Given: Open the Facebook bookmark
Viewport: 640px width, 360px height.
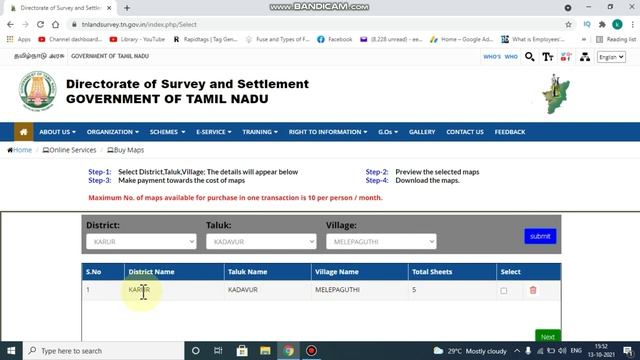Looking at the screenshot, I should pos(335,39).
